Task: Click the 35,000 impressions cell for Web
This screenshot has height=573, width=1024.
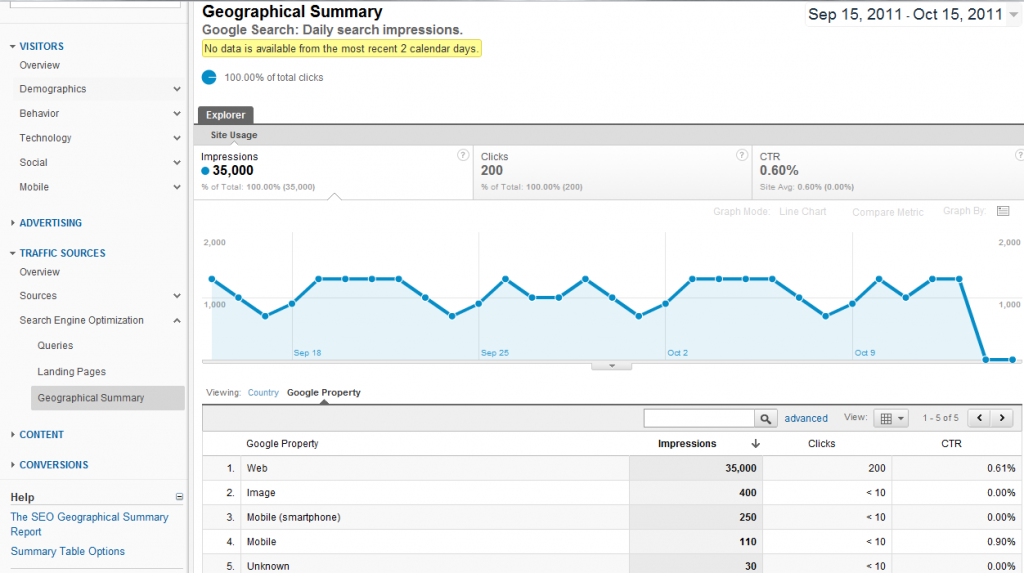Action: 696,468
